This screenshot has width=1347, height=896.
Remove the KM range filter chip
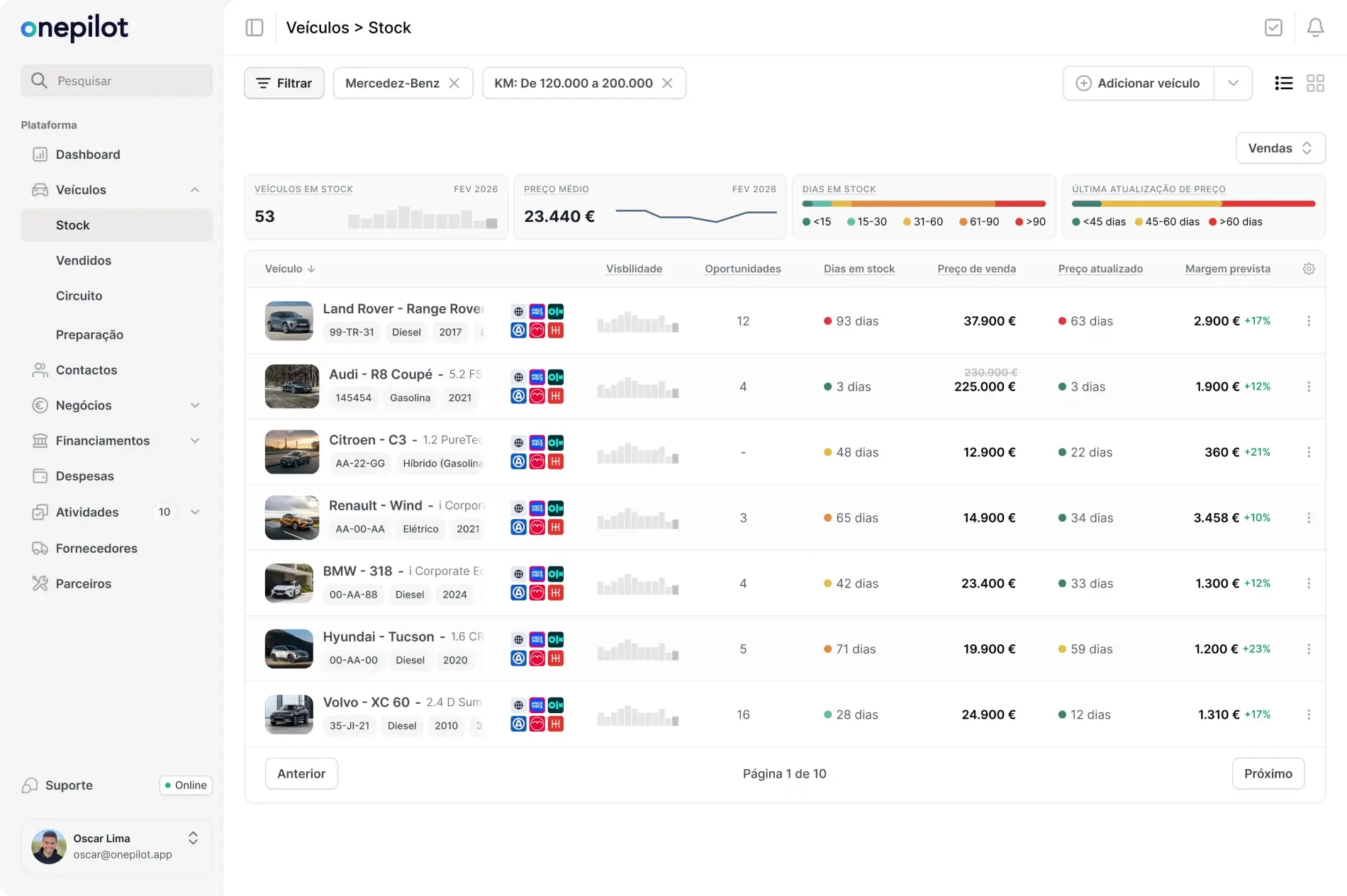(x=667, y=83)
